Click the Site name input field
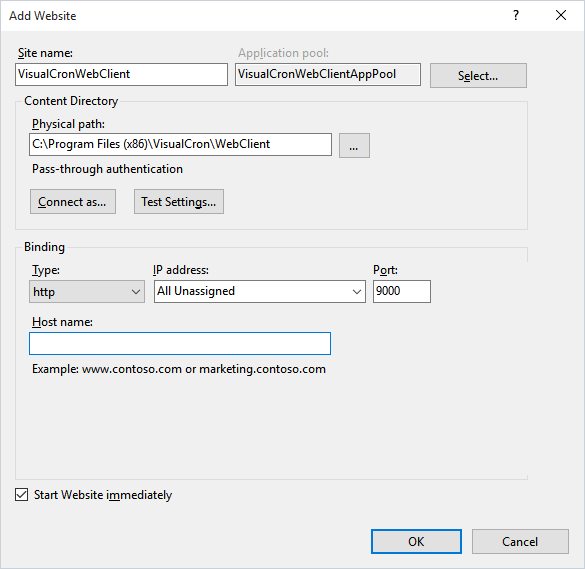Screen dimensions: 585x569 (x=121, y=74)
